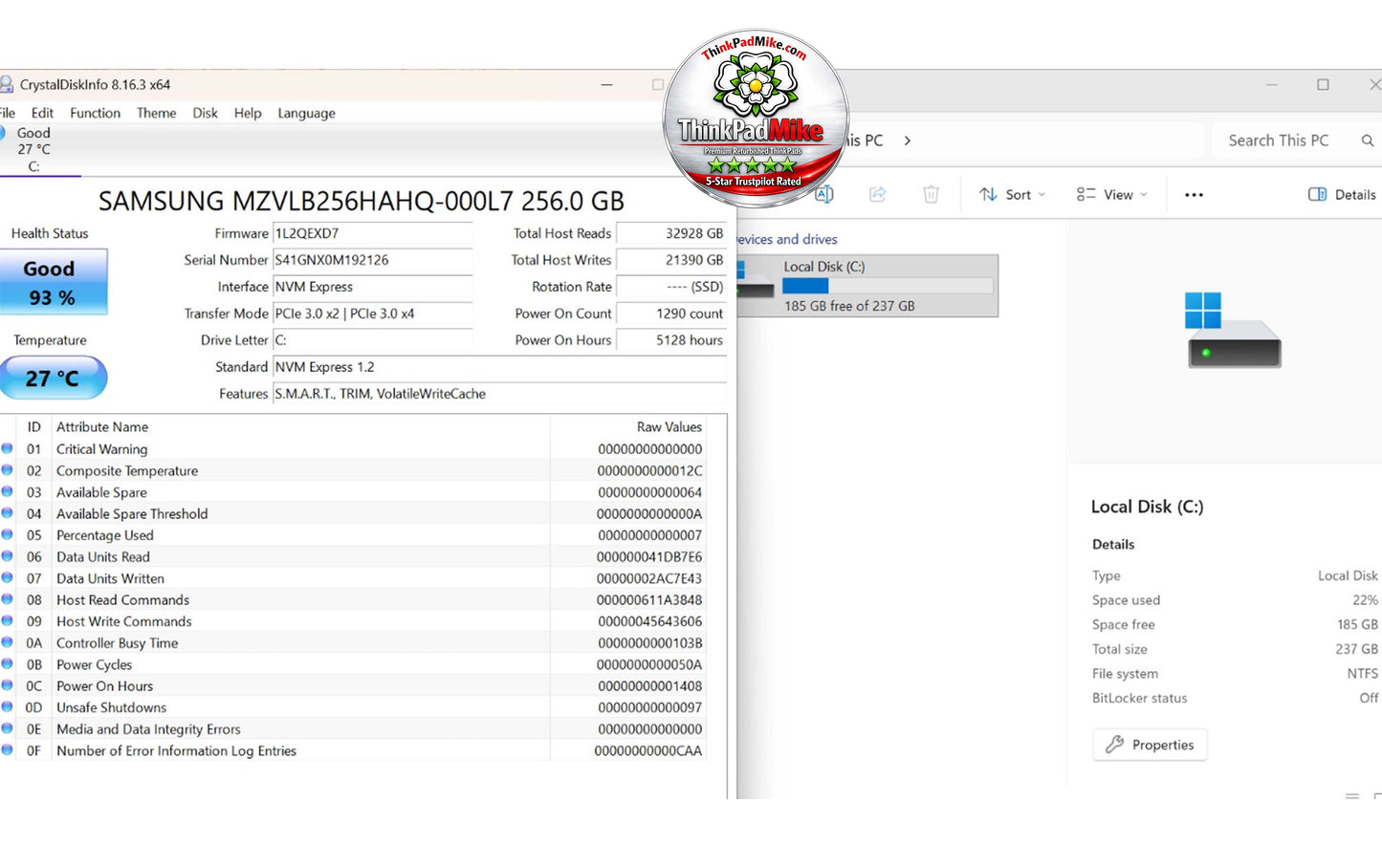
Task: Click the status orb for Data Units Written
Action: point(8,577)
